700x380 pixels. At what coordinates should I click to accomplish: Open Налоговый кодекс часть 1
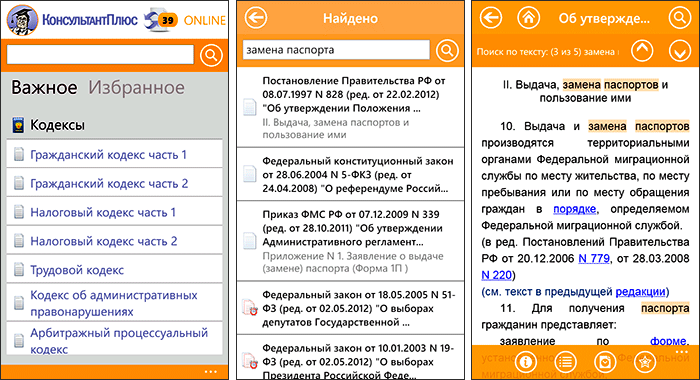(x=114, y=212)
